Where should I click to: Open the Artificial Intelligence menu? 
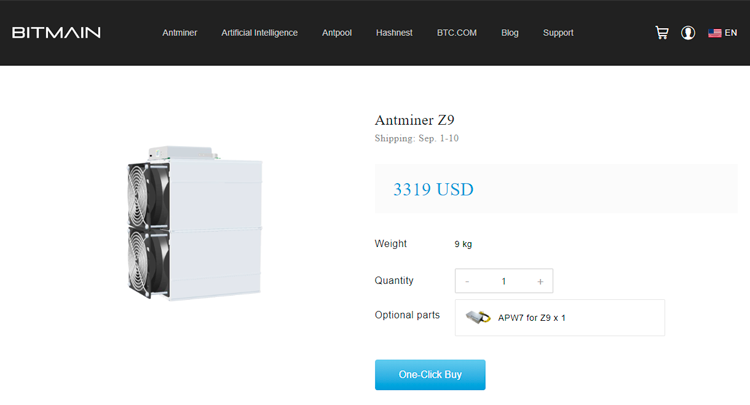[259, 33]
